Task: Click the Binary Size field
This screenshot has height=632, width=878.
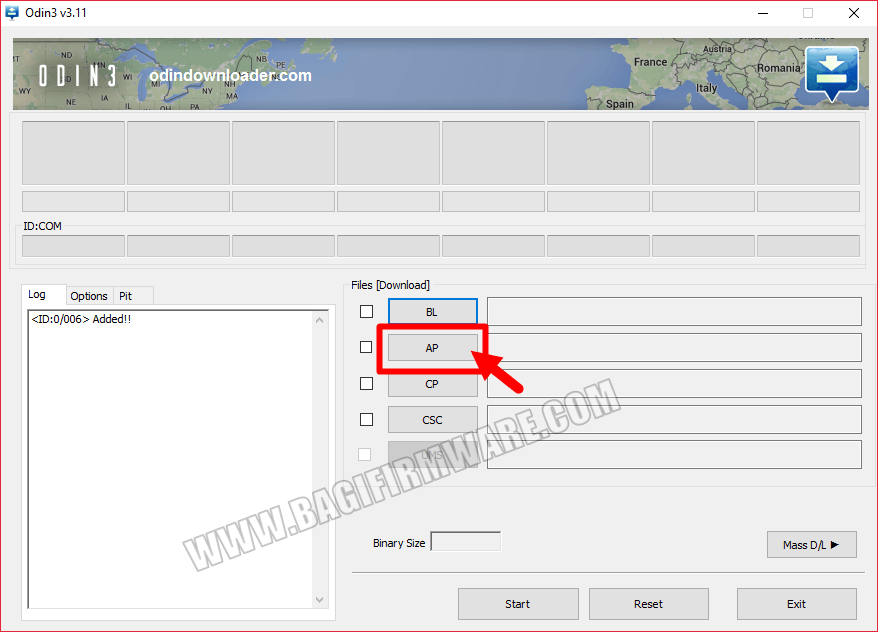Action: 465,542
